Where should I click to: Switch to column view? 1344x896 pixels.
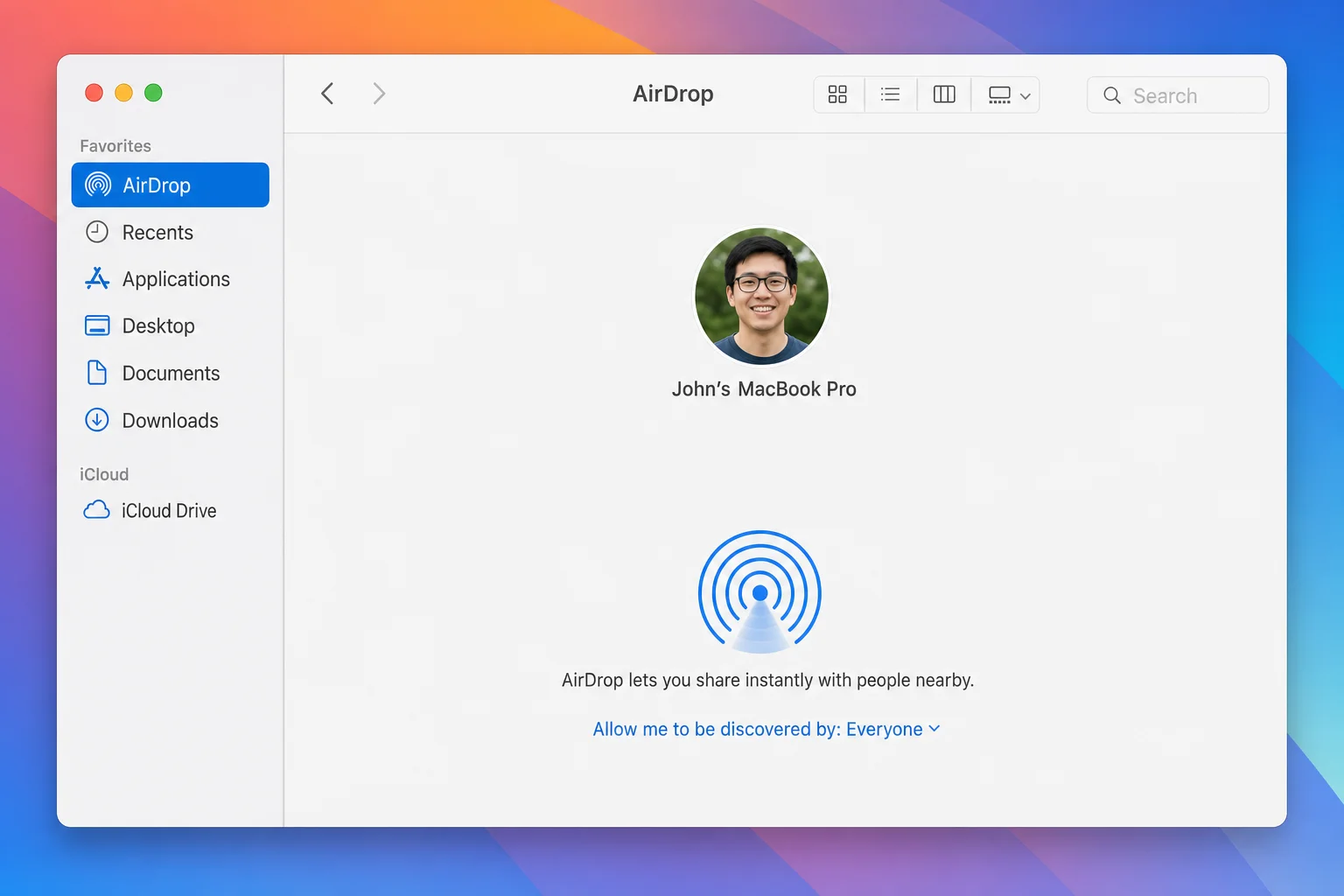point(944,94)
